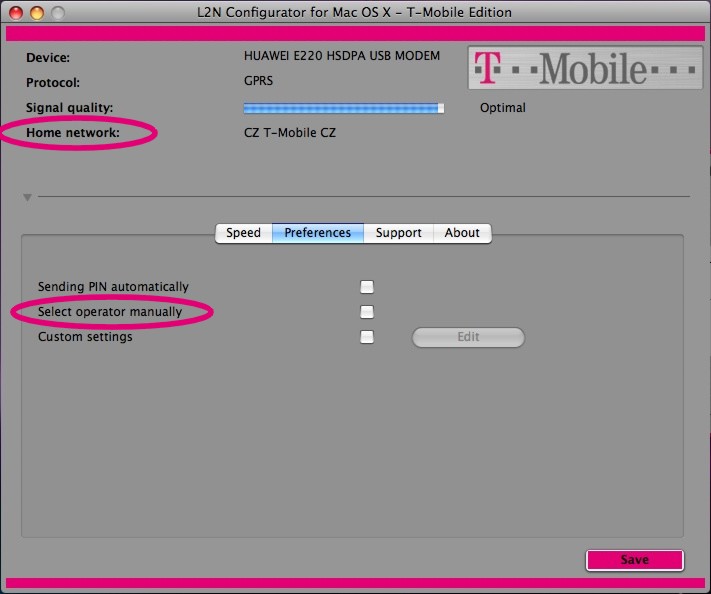Image resolution: width=711 pixels, height=594 pixels.
Task: Click the 'Device:' label
Action: click(48, 58)
